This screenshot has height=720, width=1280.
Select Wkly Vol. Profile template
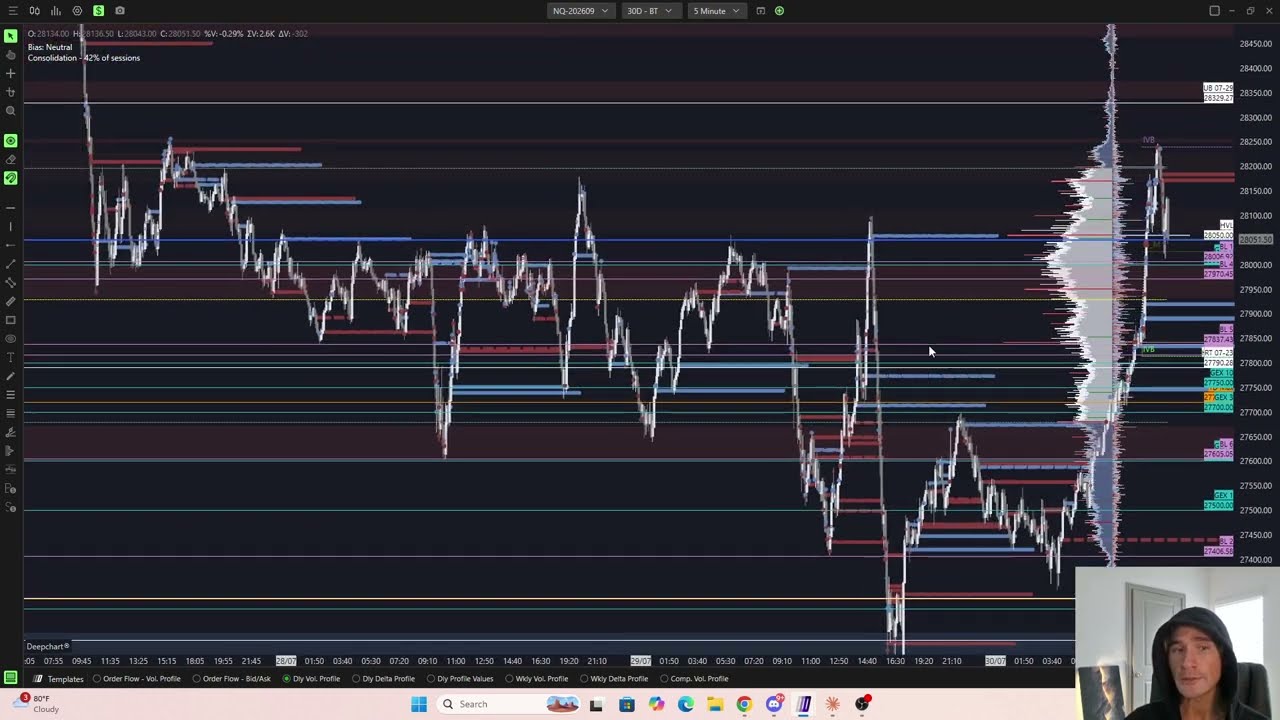[536, 679]
